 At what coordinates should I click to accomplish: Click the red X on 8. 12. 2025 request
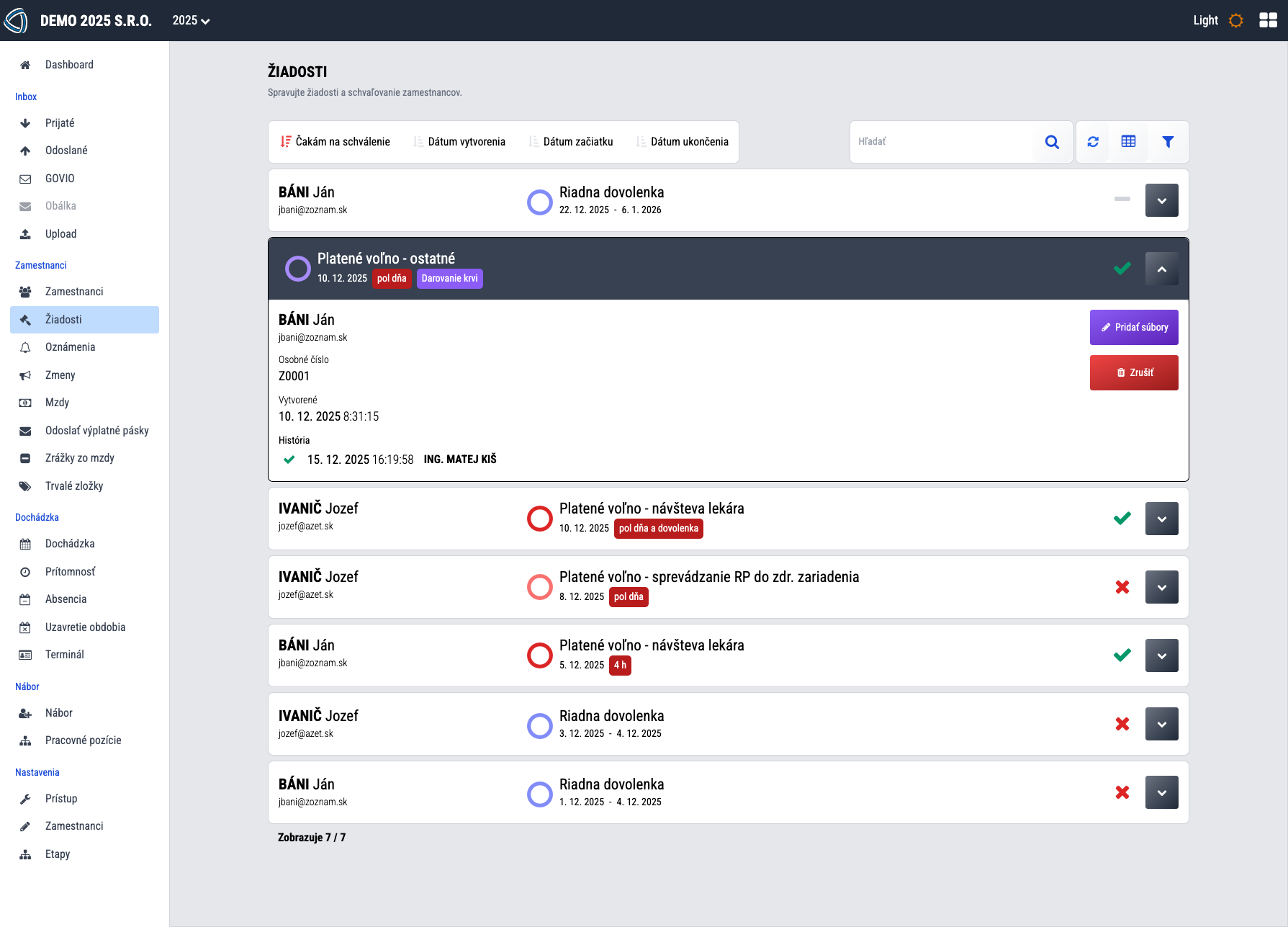point(1122,587)
